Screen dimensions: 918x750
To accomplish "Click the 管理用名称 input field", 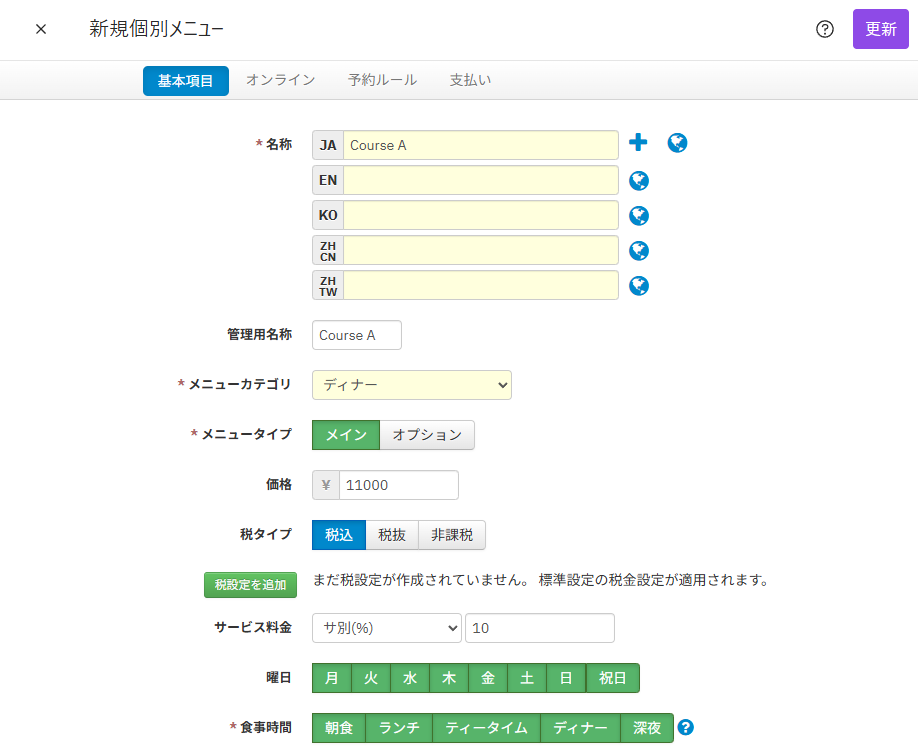I will click(x=357, y=335).
